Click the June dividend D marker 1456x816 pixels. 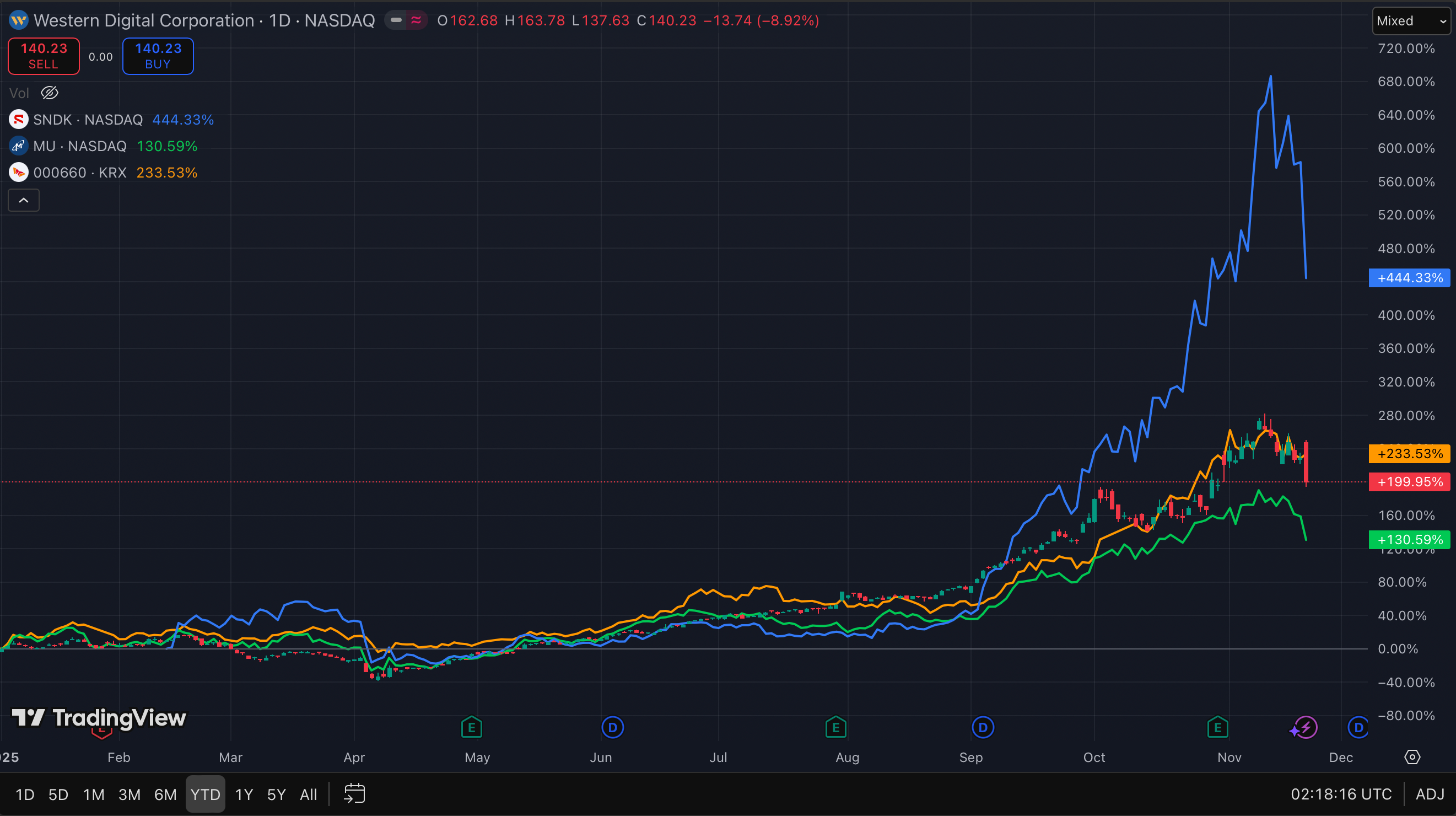[613, 727]
